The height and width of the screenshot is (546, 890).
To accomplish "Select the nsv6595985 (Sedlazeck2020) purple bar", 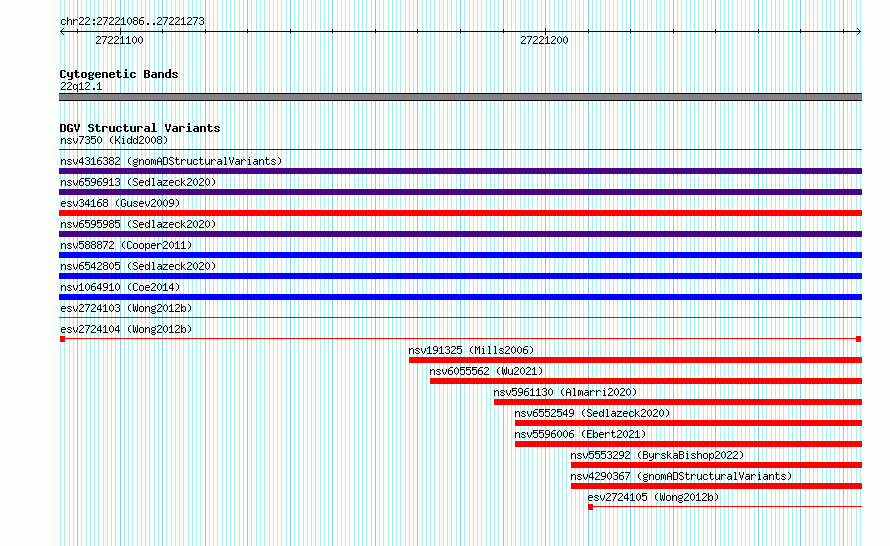I will 460,234.
